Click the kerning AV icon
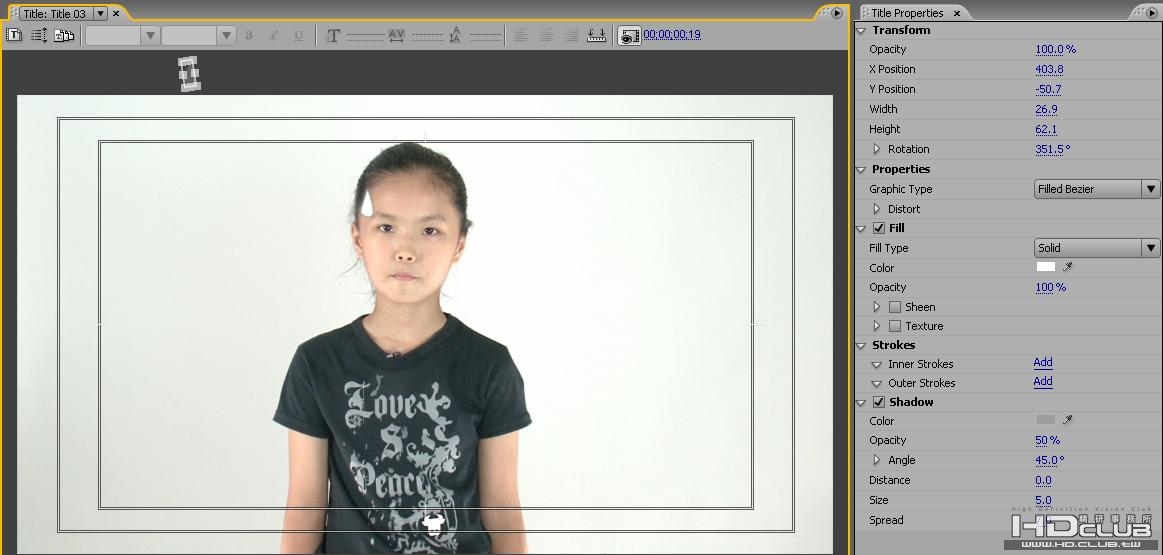Image resolution: width=1163 pixels, height=555 pixels. click(x=396, y=36)
